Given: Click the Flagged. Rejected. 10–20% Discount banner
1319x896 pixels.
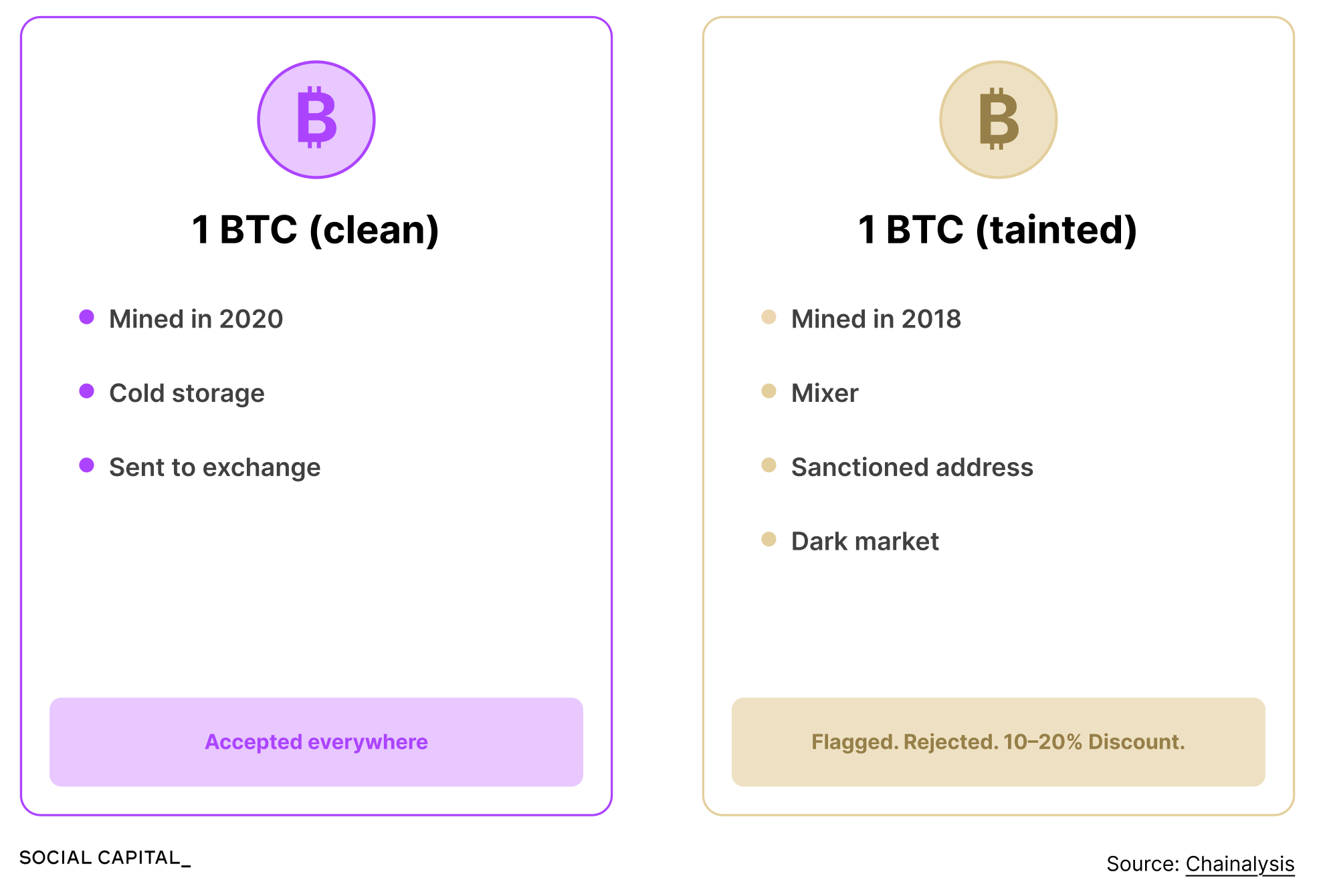Looking at the screenshot, I should [999, 742].
